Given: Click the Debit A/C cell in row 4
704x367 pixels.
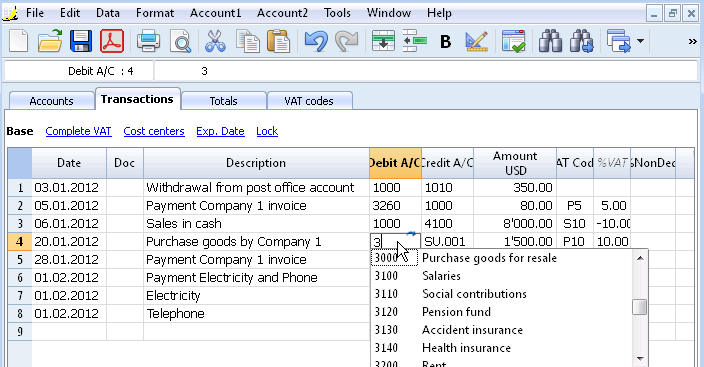Looking at the screenshot, I should tap(395, 242).
